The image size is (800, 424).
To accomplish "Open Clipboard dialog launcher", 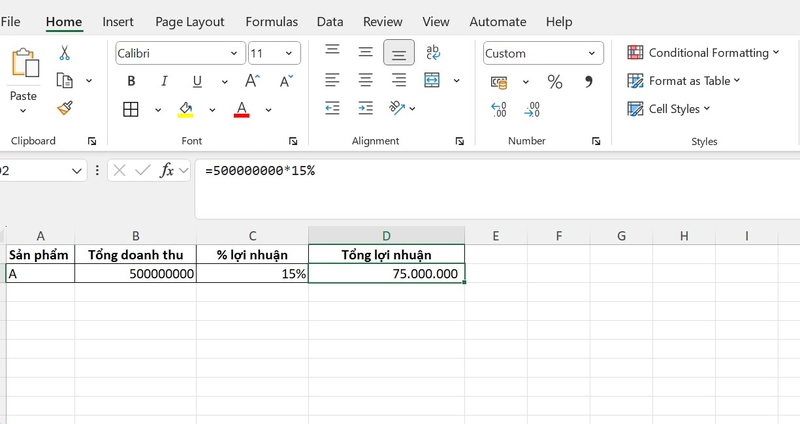I will pos(92,141).
